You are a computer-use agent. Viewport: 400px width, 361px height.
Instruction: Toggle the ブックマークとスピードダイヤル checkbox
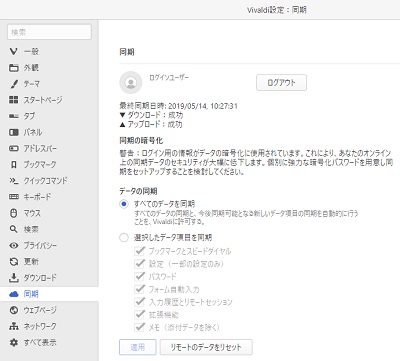click(x=139, y=251)
